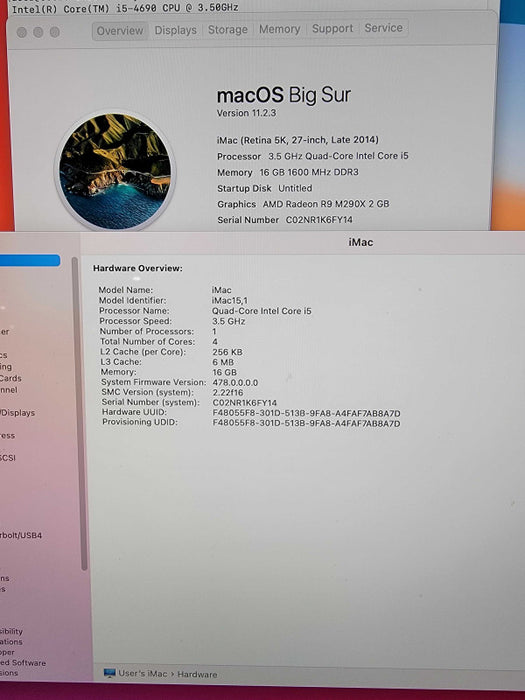Click "iMac (Retina 5K, 27-inch, Late 2014)" text
Image resolution: width=525 pixels, height=700 pixels.
pos(298,140)
